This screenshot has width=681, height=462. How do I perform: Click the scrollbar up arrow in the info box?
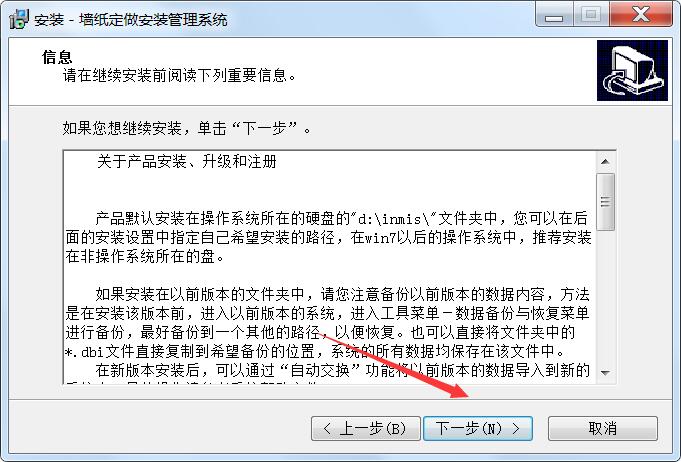tap(605, 162)
